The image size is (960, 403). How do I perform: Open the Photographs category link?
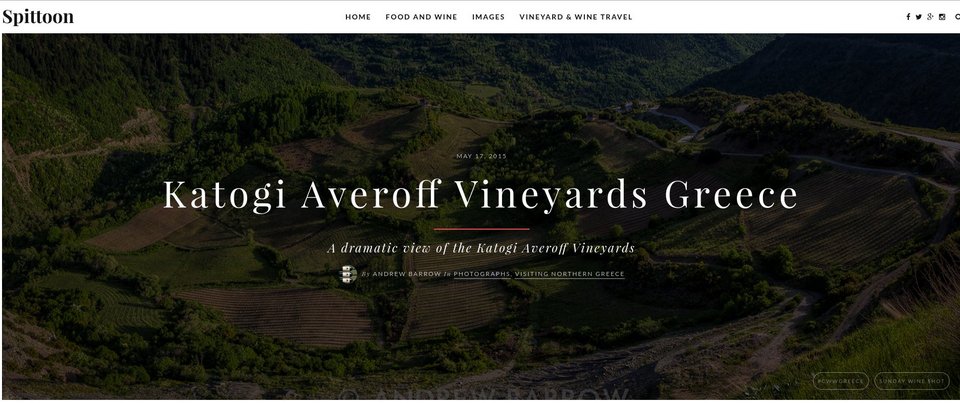(482, 274)
